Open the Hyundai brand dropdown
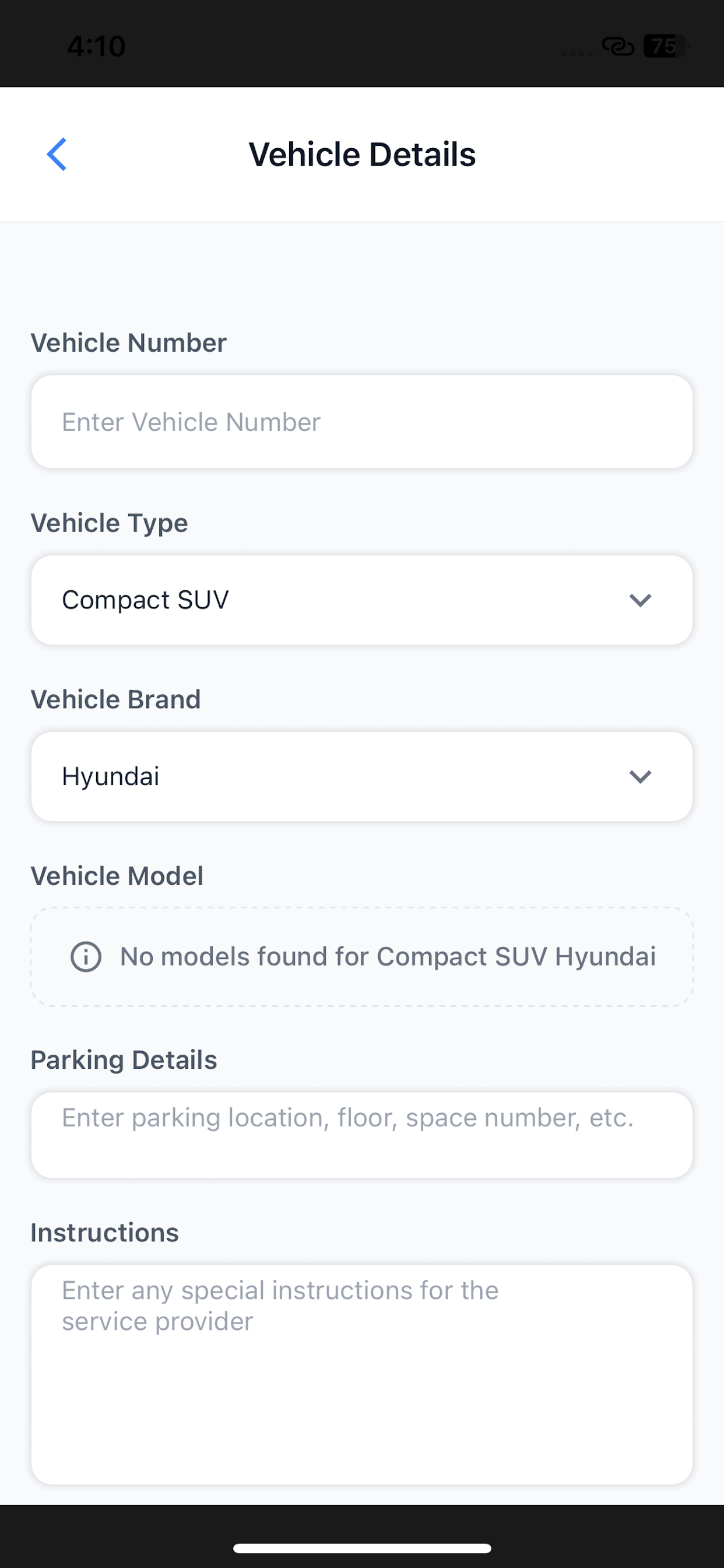Viewport: 724px width, 1568px height. 362,776
